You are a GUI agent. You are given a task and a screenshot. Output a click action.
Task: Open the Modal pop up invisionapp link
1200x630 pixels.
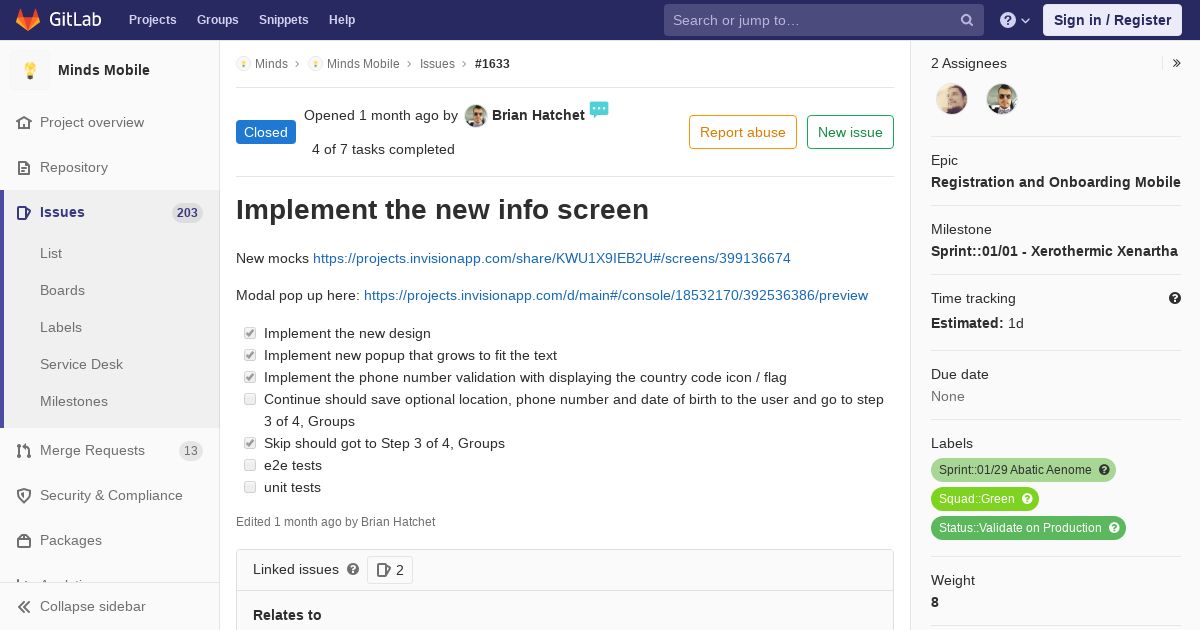(x=616, y=295)
